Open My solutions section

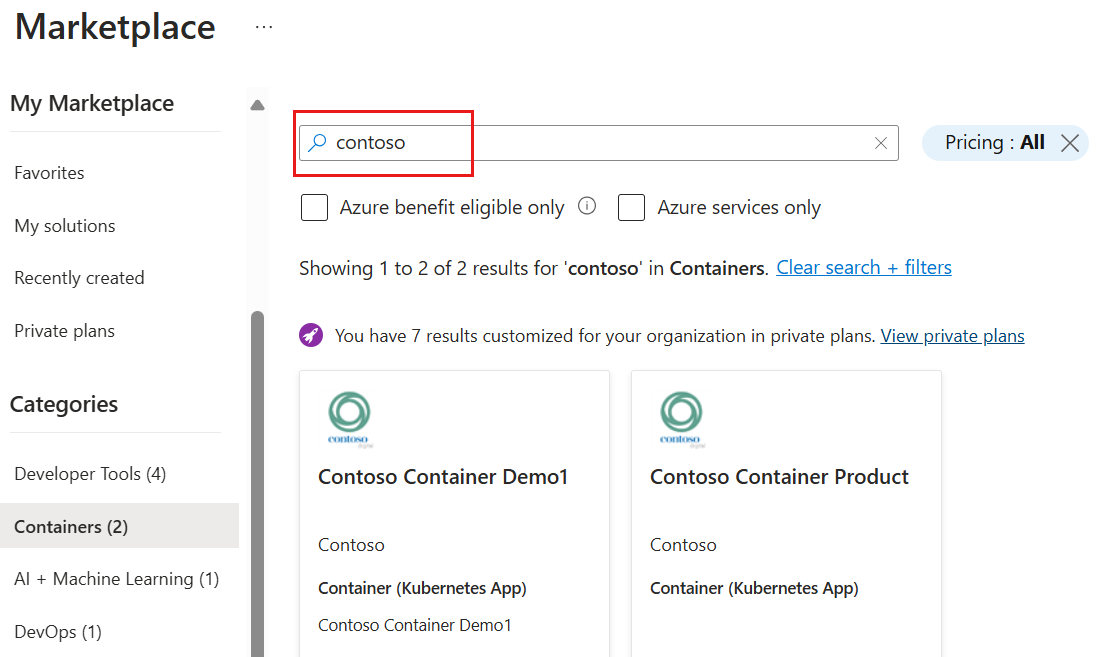[x=65, y=226]
